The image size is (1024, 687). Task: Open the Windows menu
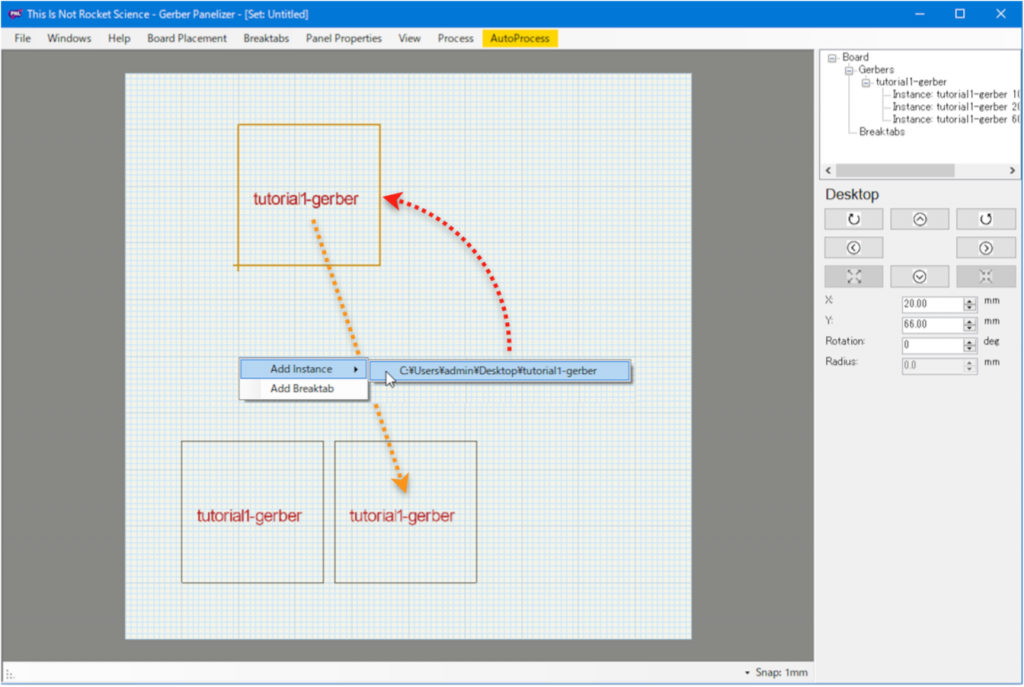click(69, 39)
